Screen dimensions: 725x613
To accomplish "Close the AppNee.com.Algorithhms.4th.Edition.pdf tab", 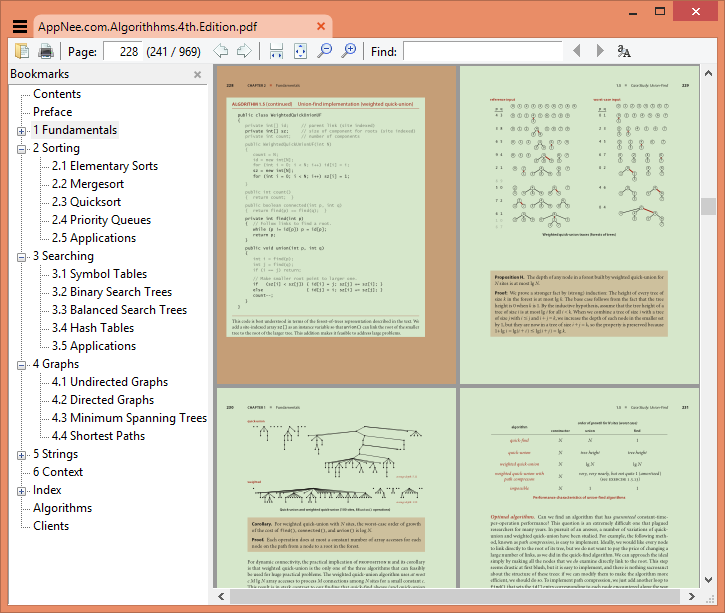I will 320,26.
